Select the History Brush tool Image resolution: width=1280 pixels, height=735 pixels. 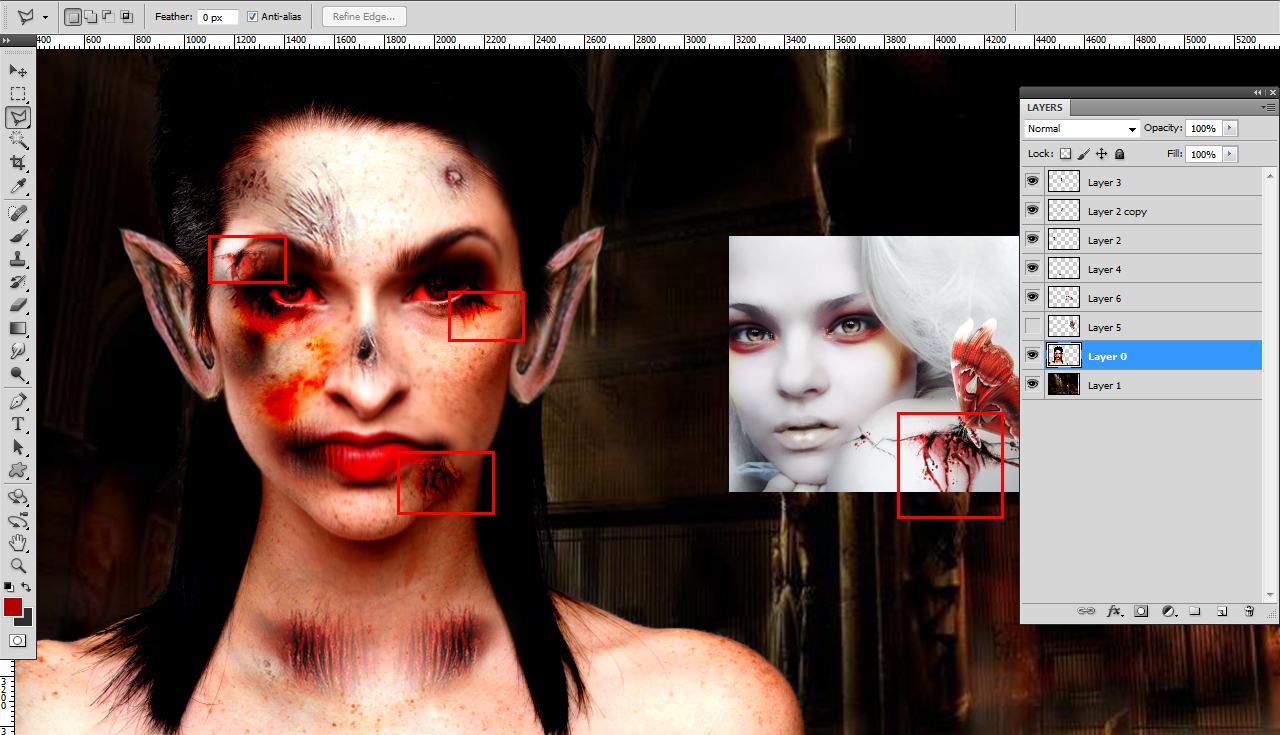point(18,282)
